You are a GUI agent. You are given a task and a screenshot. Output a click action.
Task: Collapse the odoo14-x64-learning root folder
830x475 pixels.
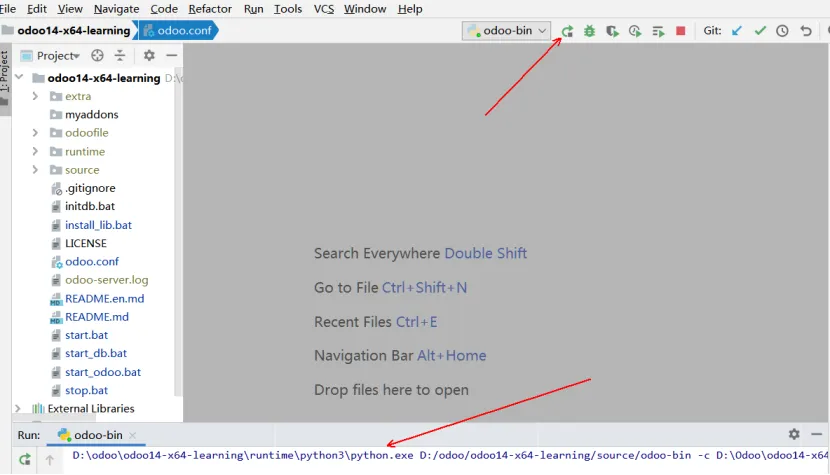click(19, 77)
